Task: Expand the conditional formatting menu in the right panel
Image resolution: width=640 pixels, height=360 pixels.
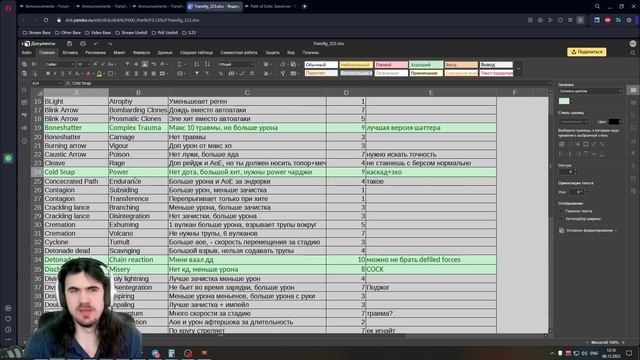Action: 588,230
